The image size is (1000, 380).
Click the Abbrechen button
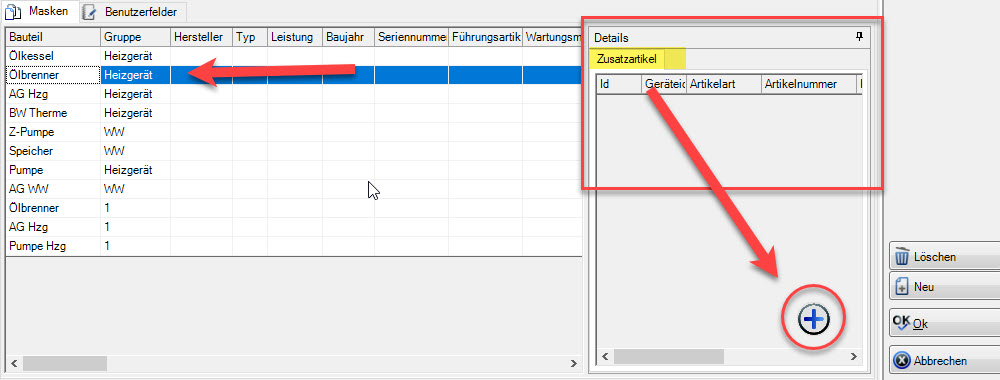[x=944, y=361]
